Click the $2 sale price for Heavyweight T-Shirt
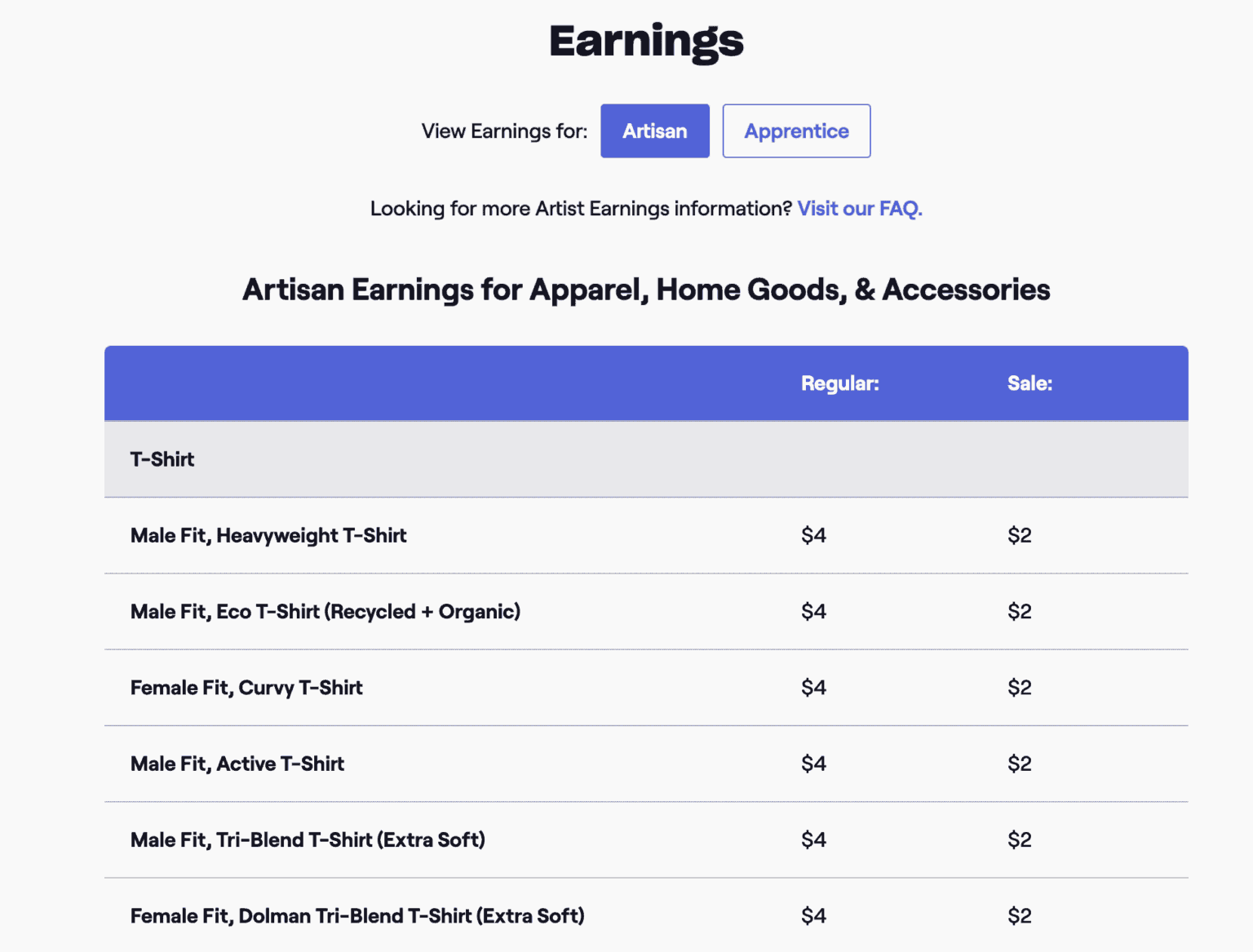 [x=1019, y=535]
